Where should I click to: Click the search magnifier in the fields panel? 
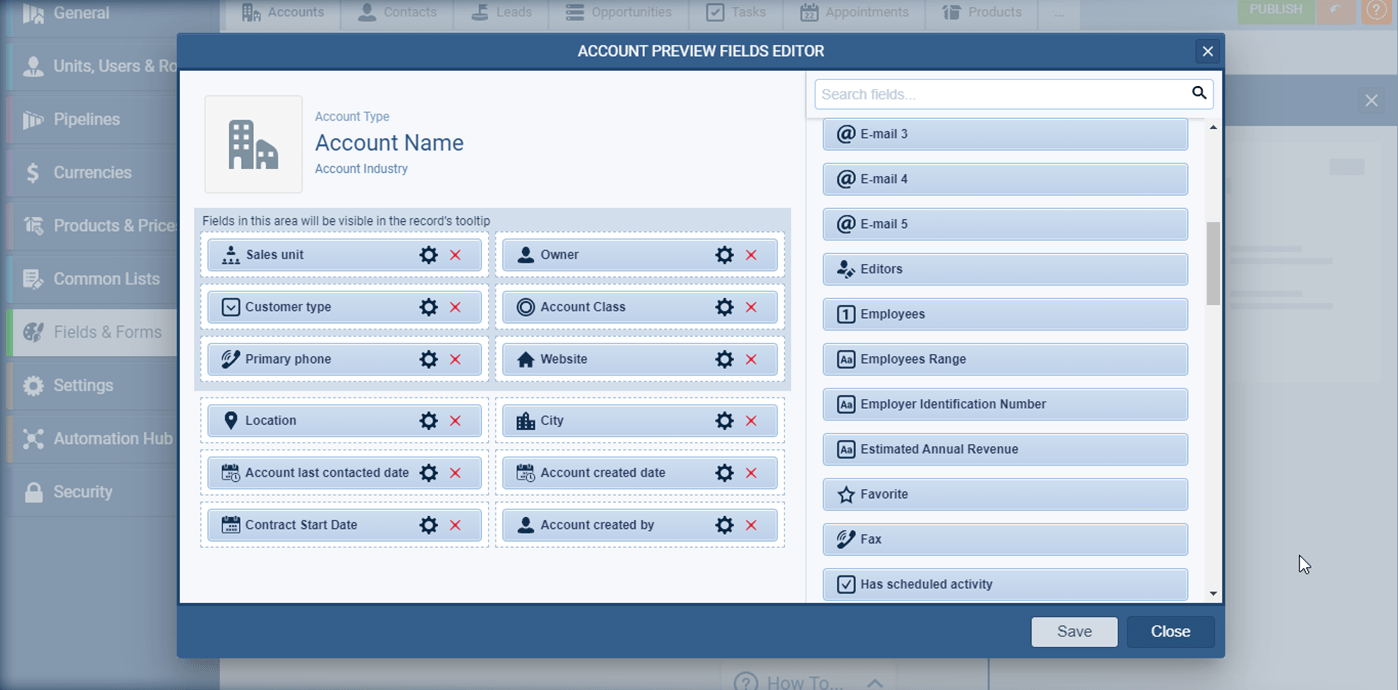click(x=1198, y=93)
